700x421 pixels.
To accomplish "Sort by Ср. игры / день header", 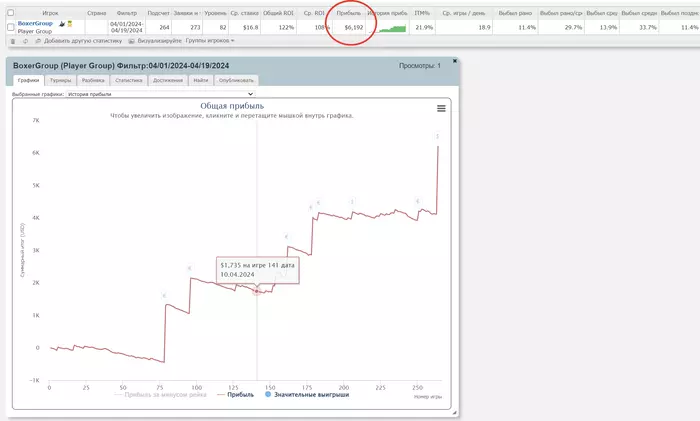I will 464,13.
